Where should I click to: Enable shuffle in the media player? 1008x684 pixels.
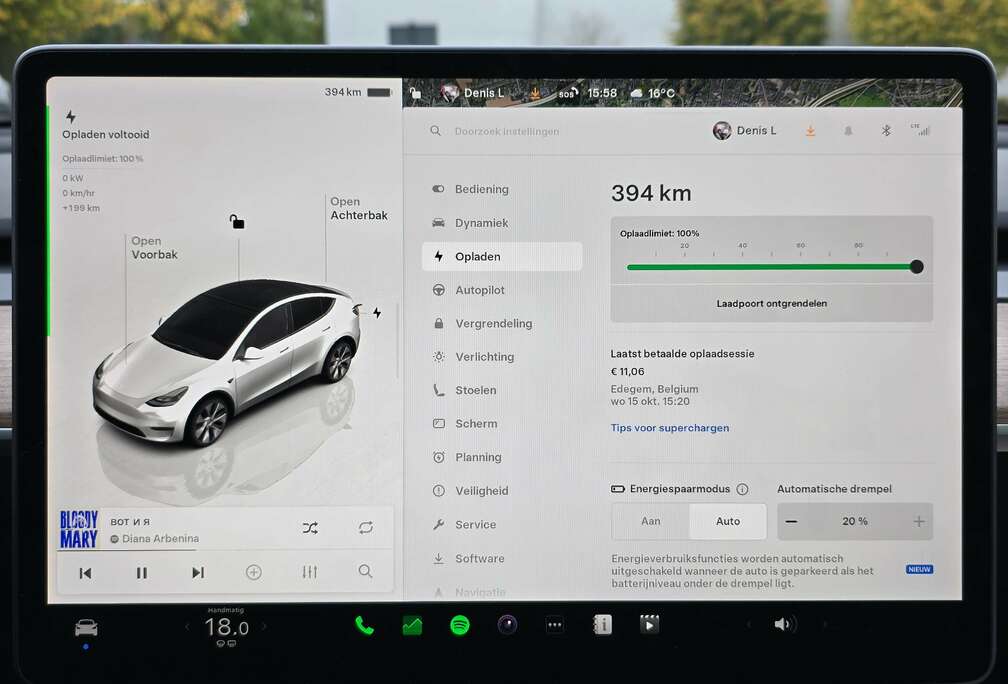pos(311,526)
